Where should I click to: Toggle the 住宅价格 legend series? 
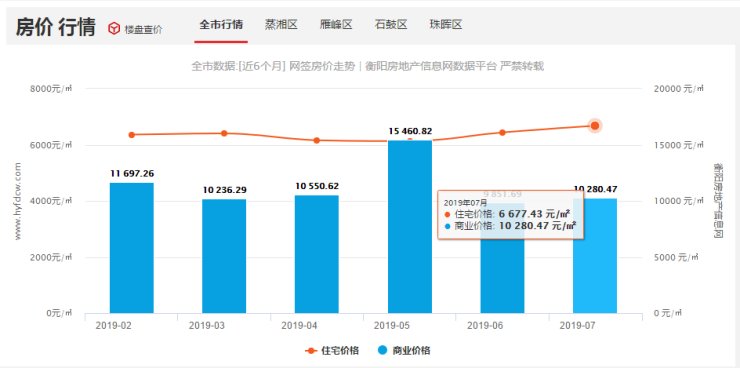coord(332,351)
